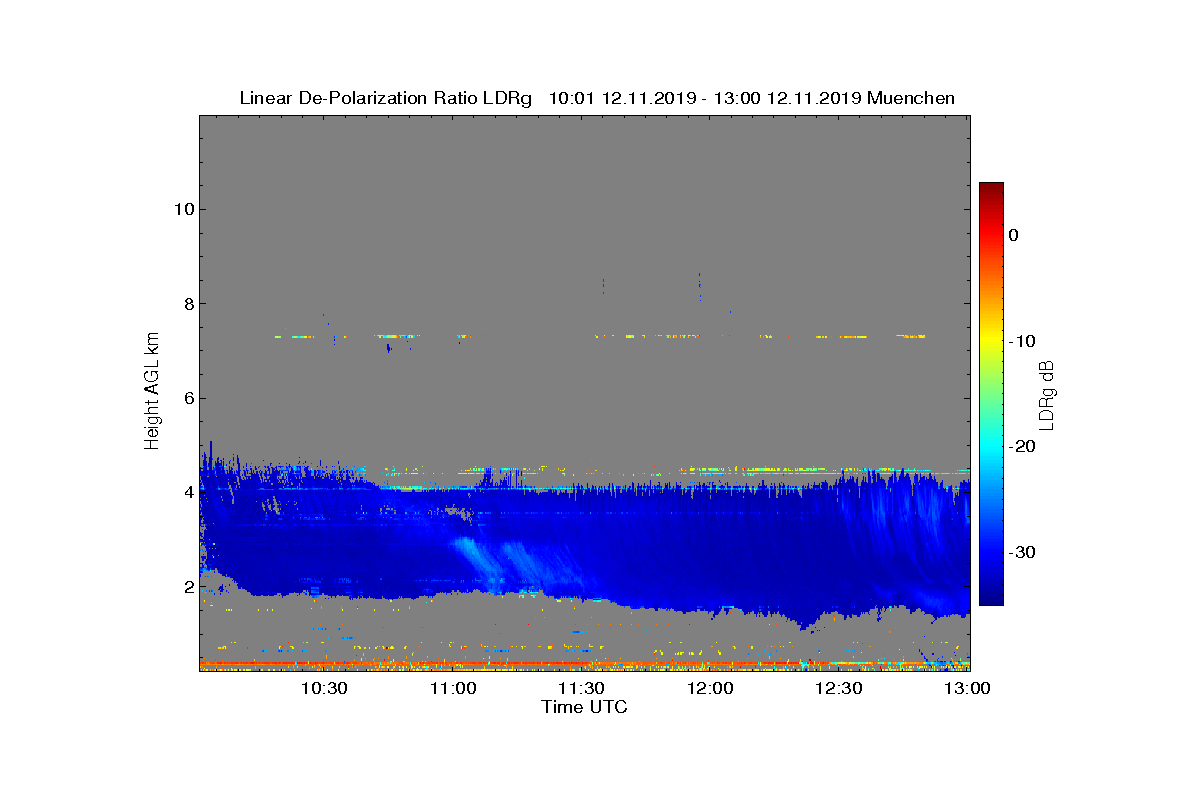This screenshot has width=1200, height=800.
Task: Click the colorbar value '-30'
Action: pyautogui.click(x=1021, y=553)
